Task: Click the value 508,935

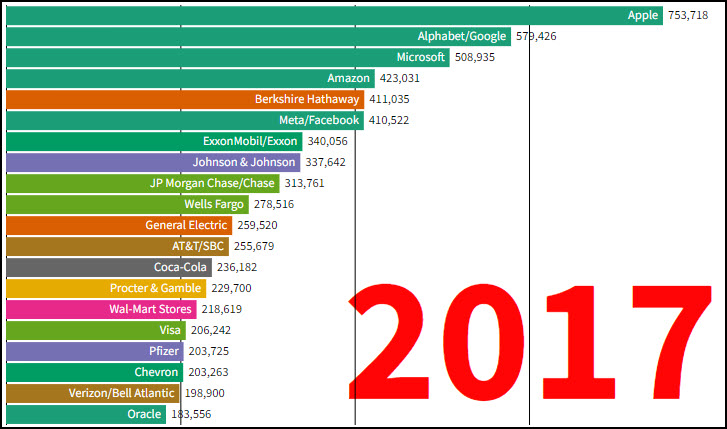Action: pyautogui.click(x=475, y=57)
